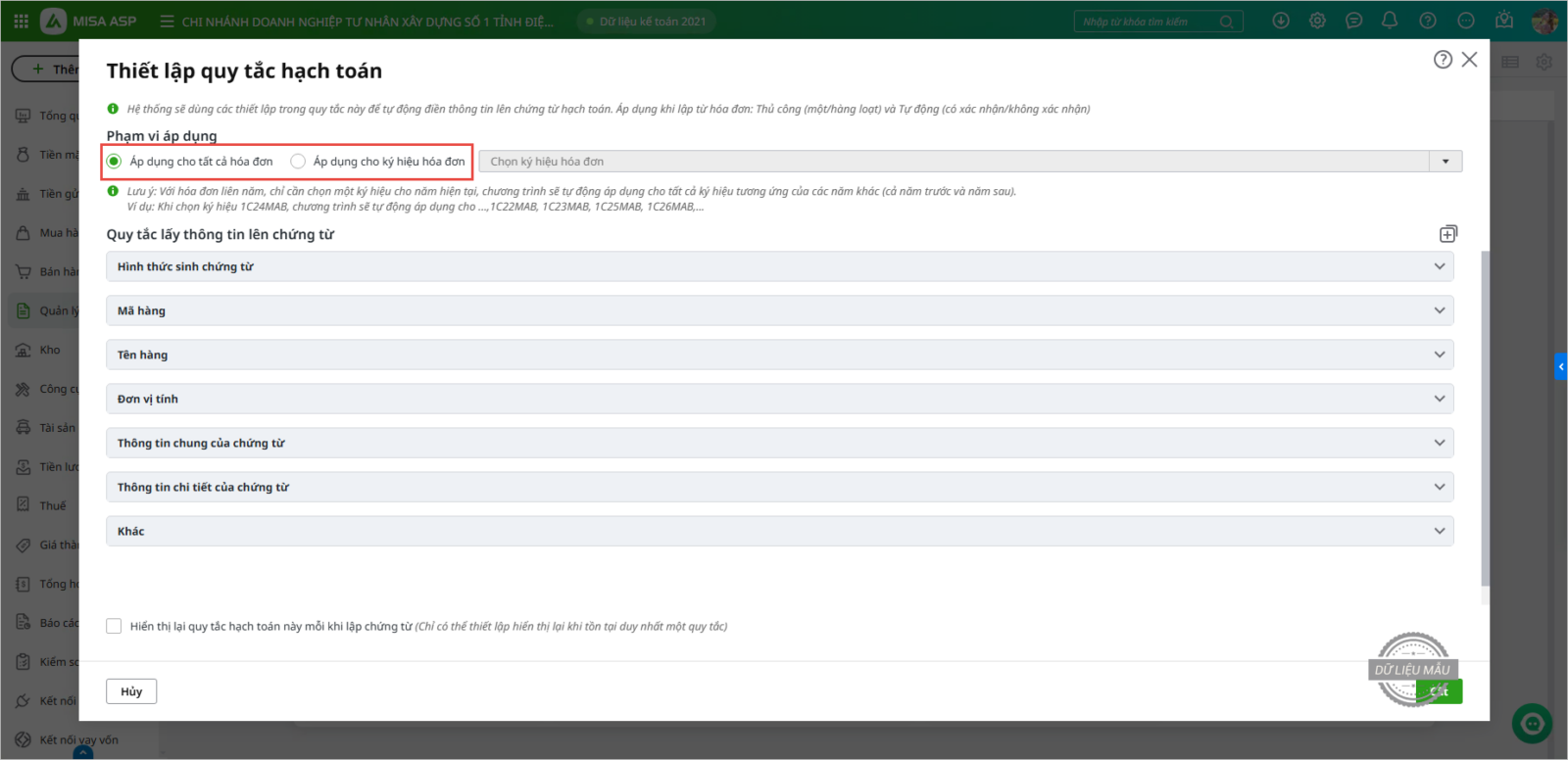Expand the 'Mã hàng' section
This screenshot has height=760, width=1568.
[779, 310]
